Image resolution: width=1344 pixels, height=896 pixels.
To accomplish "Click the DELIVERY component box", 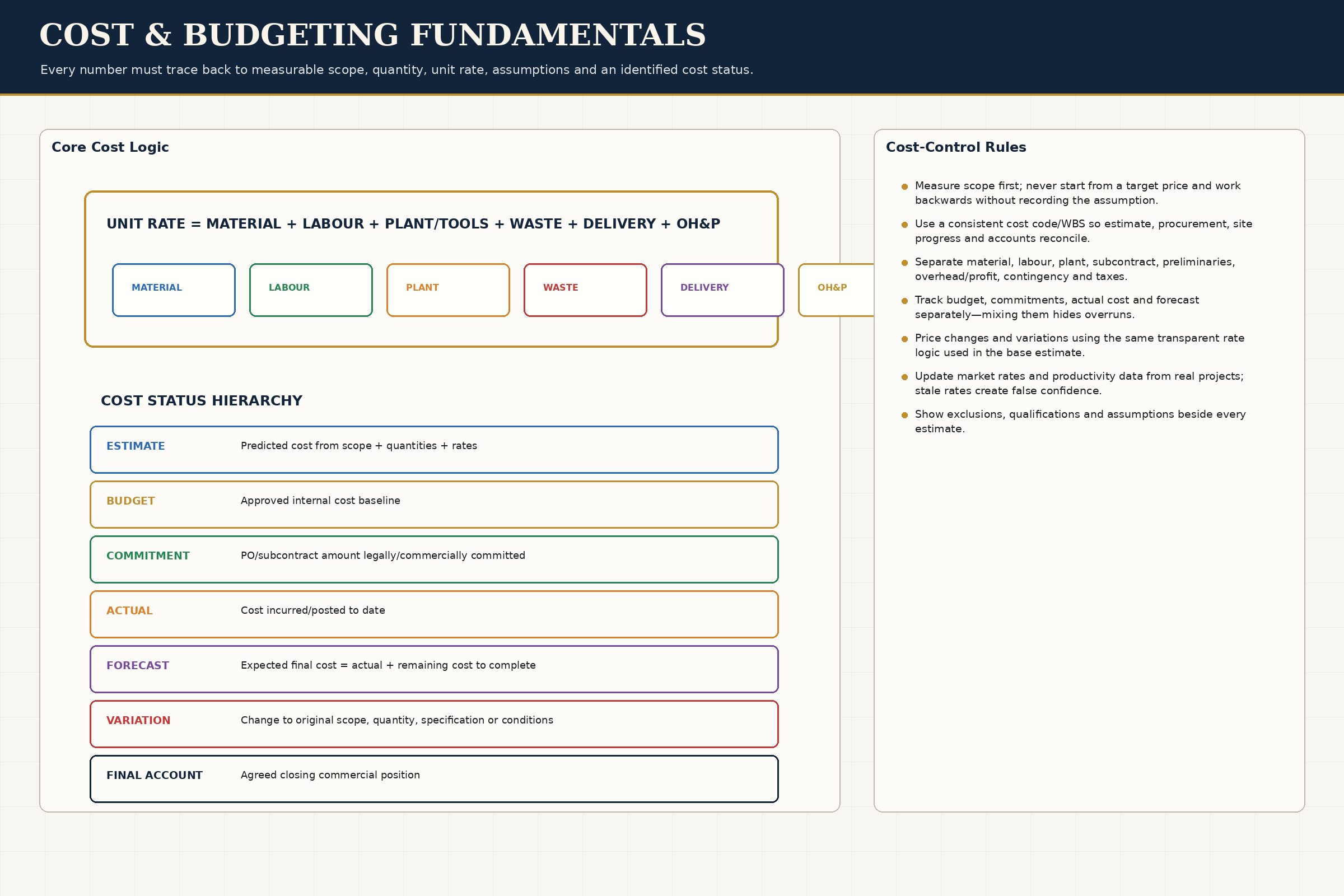I will click(x=722, y=290).
